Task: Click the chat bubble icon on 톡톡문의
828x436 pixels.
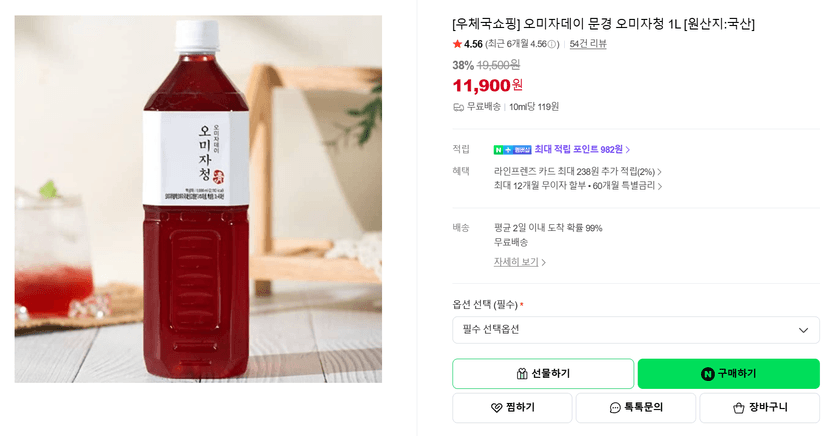Action: tap(615, 407)
